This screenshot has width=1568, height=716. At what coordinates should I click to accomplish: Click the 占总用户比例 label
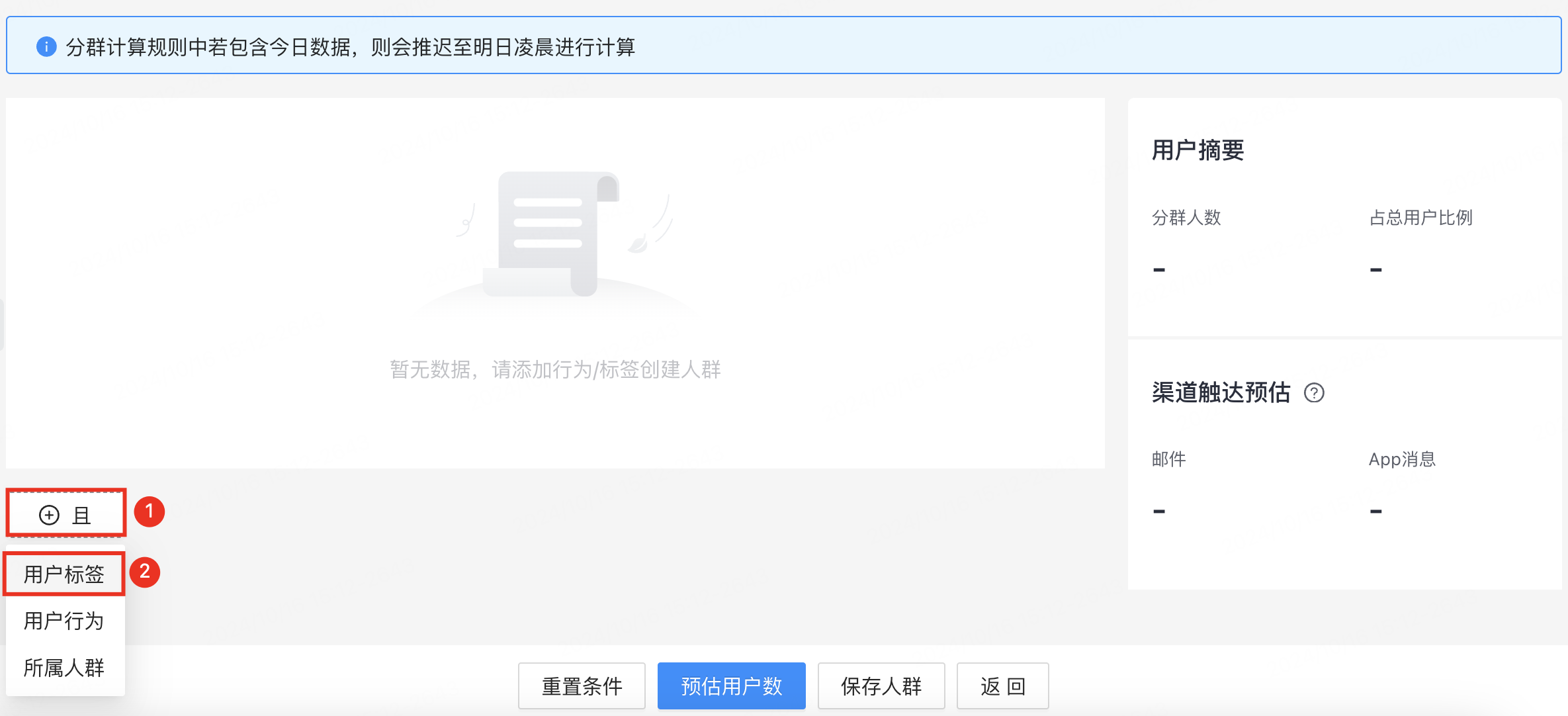point(1420,218)
